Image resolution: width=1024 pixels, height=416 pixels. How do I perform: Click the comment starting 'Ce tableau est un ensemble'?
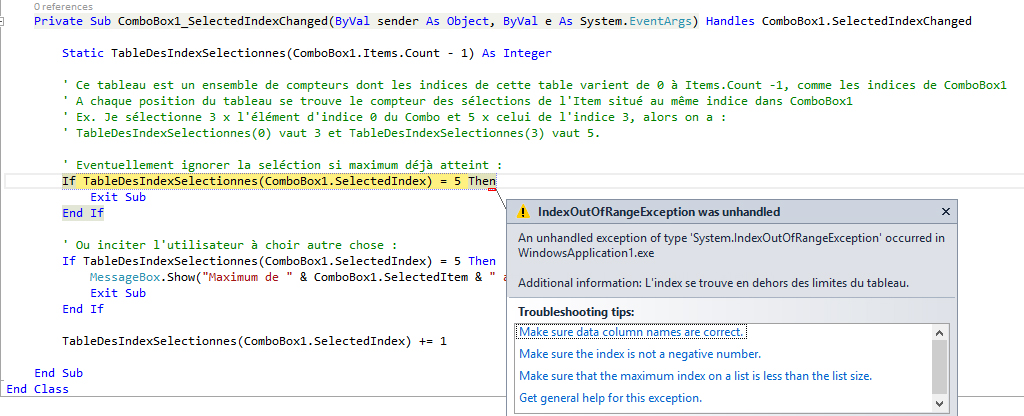click(x=535, y=86)
